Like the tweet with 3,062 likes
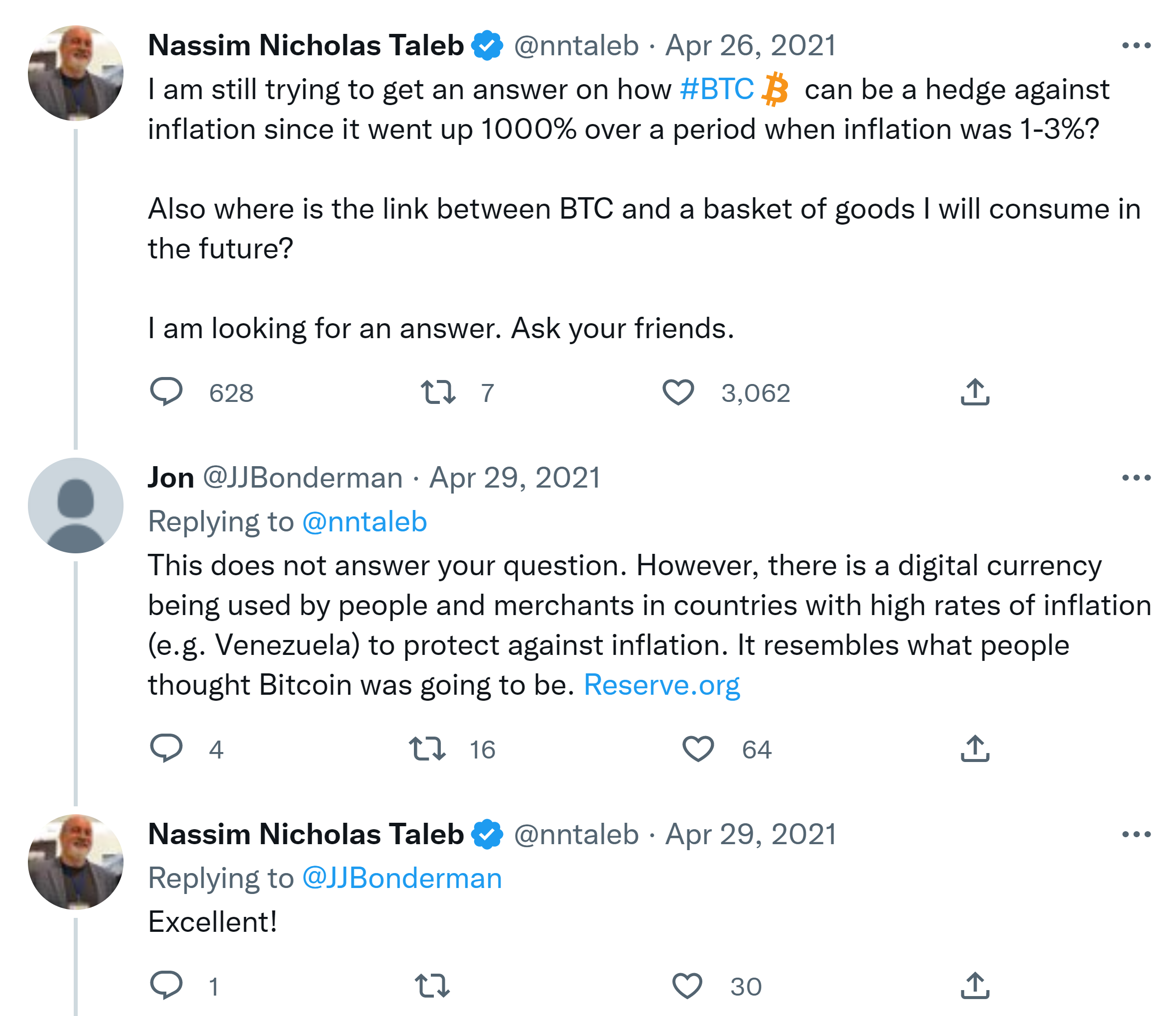1176x1016 pixels. [x=678, y=392]
